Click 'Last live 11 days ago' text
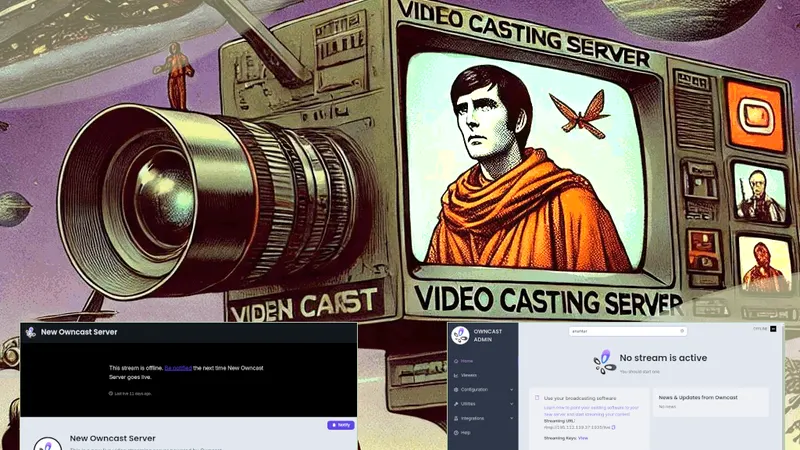Screen dimensions: 800x450 [x=133, y=393]
